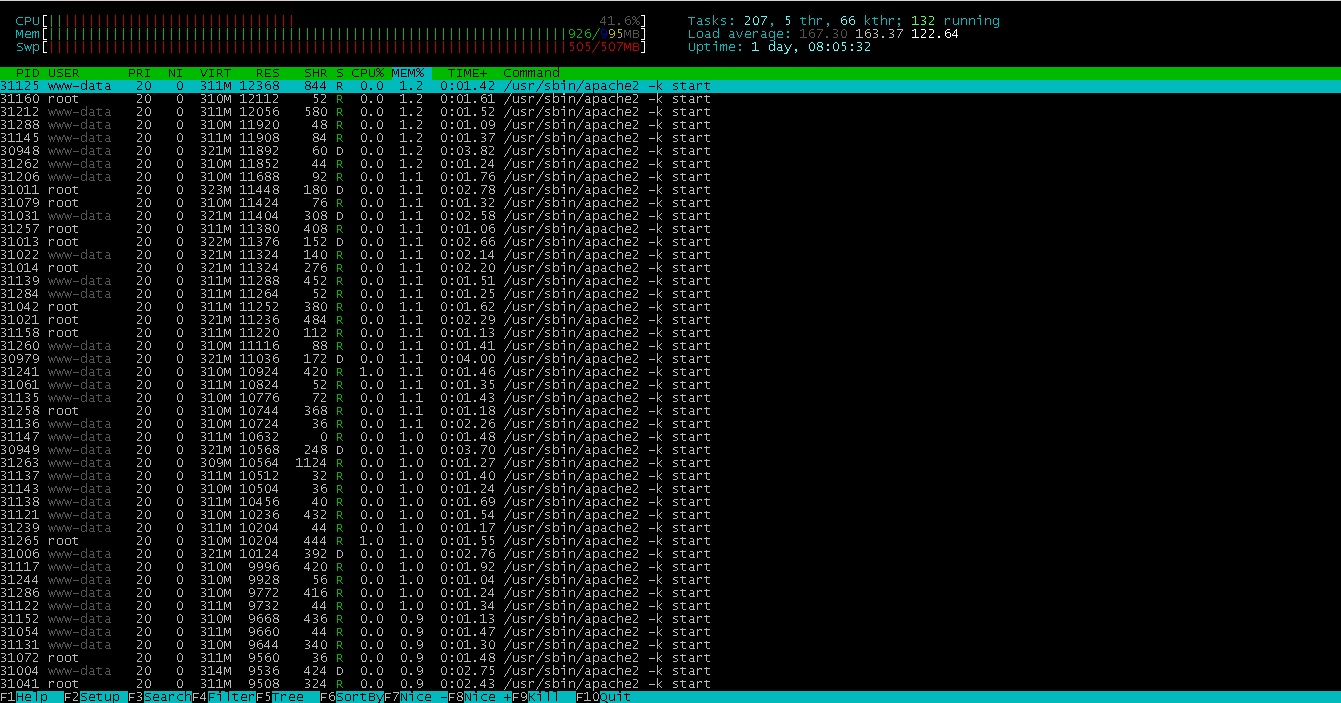Open F2 Setup in the footer
Image resolution: width=1341 pixels, height=703 pixels.
tap(92, 697)
